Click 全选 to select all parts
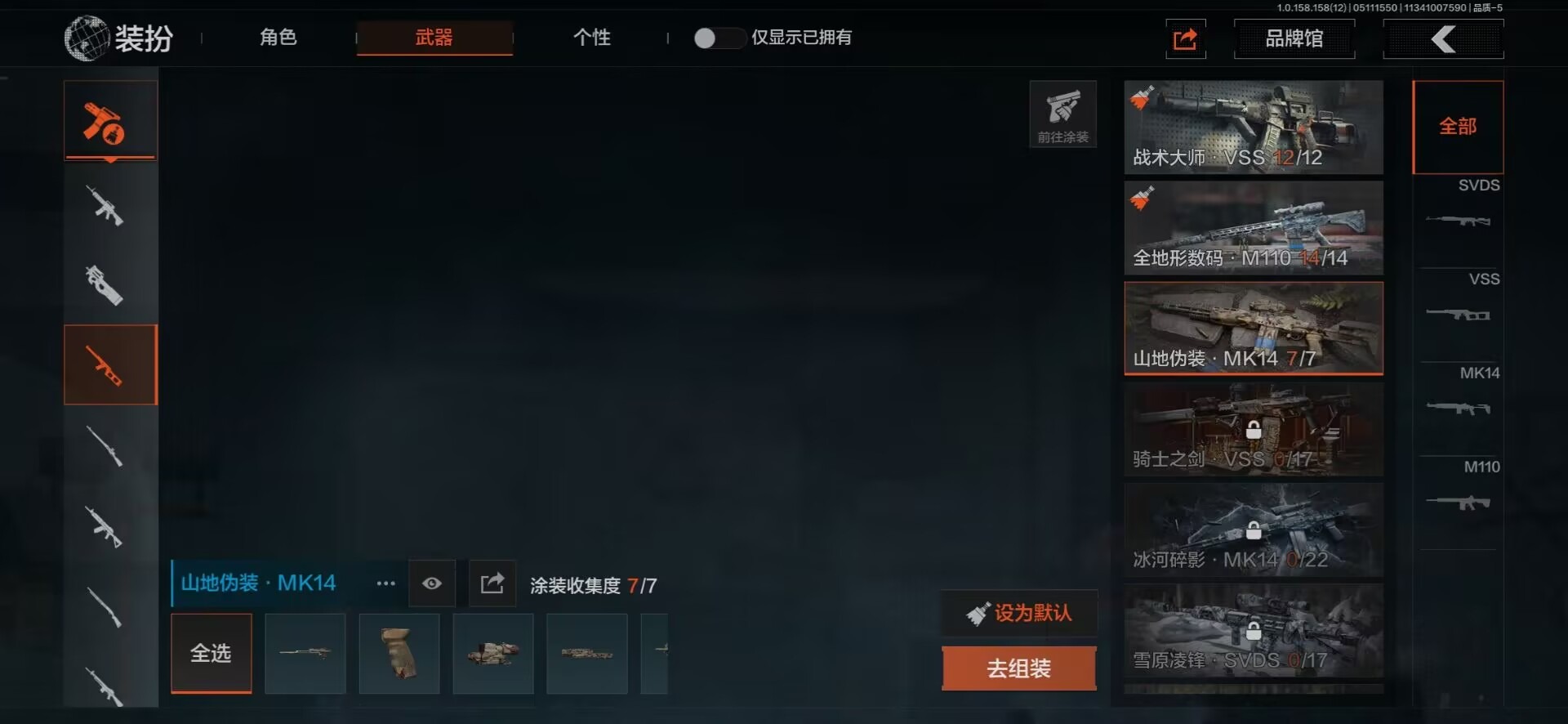 (211, 653)
